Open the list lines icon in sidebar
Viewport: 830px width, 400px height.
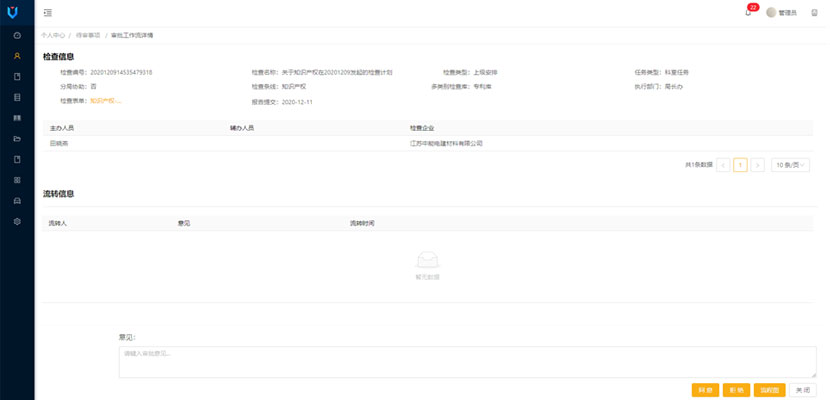tap(17, 97)
